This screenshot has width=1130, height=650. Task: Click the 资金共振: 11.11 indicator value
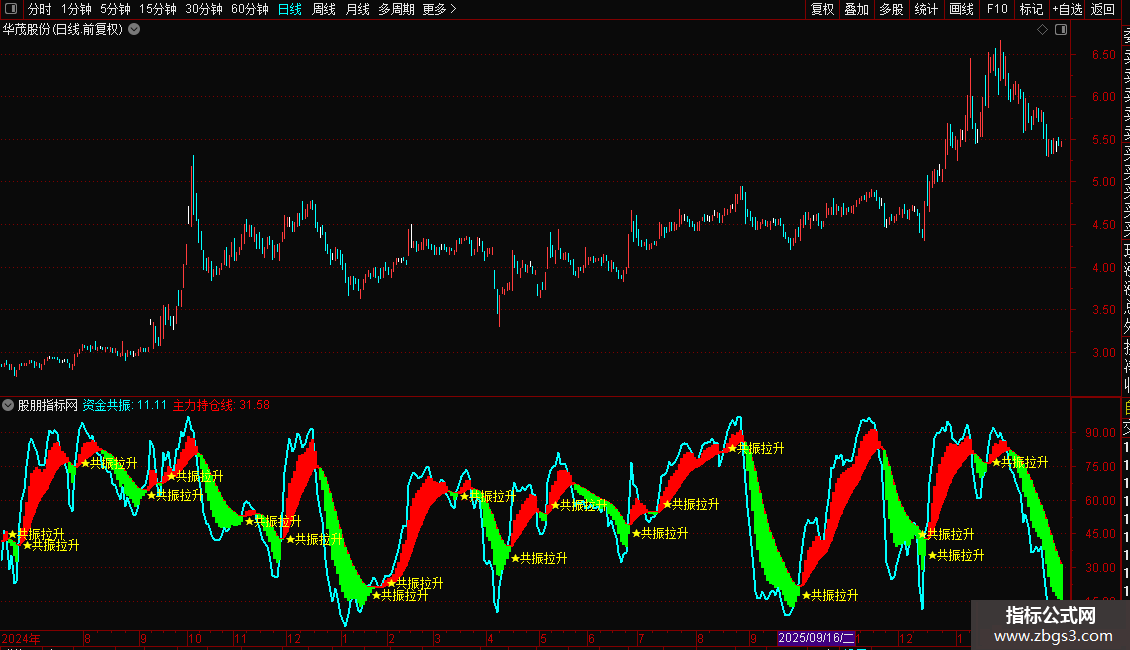125,406
